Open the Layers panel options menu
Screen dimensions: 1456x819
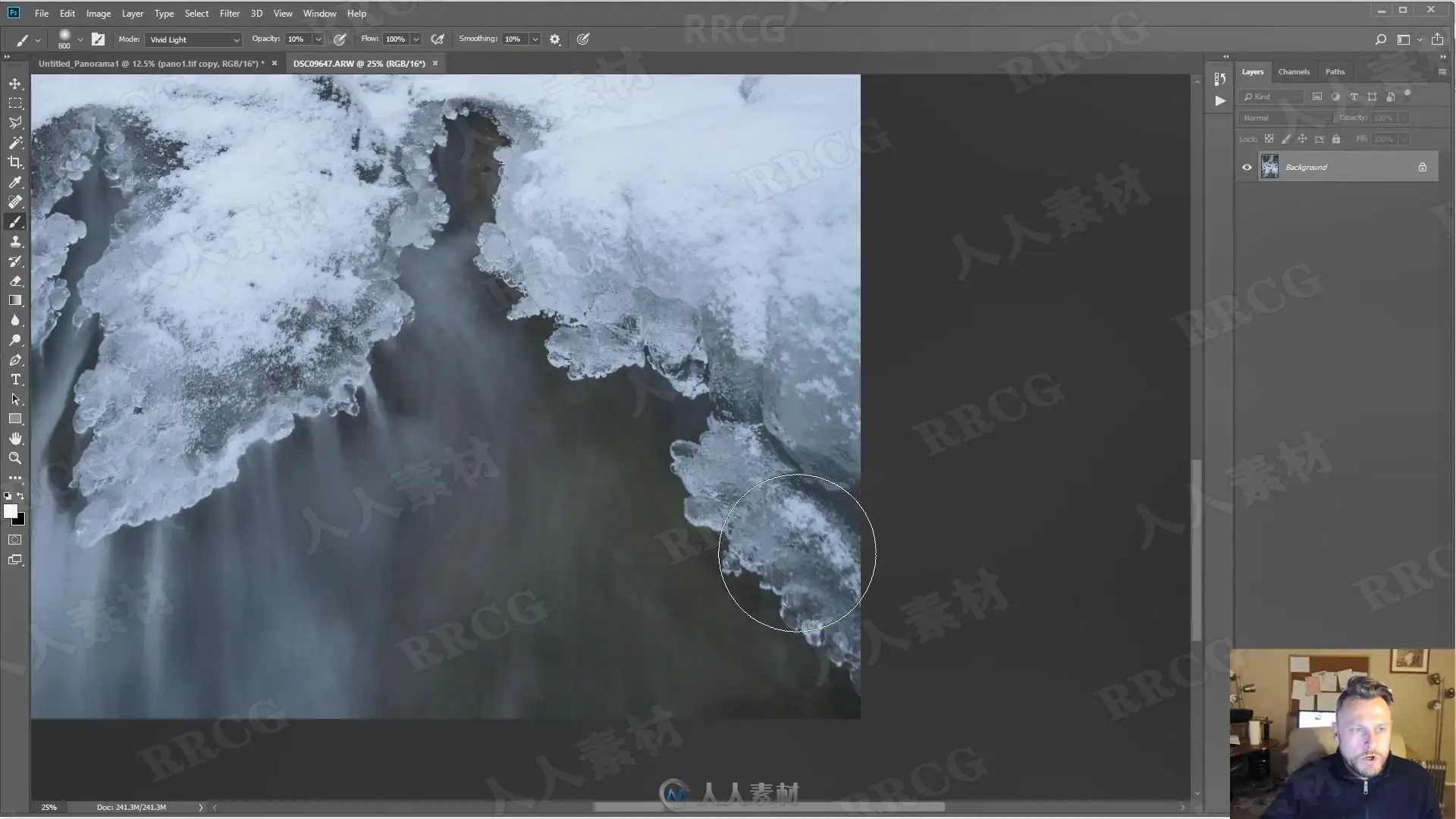tap(1442, 72)
